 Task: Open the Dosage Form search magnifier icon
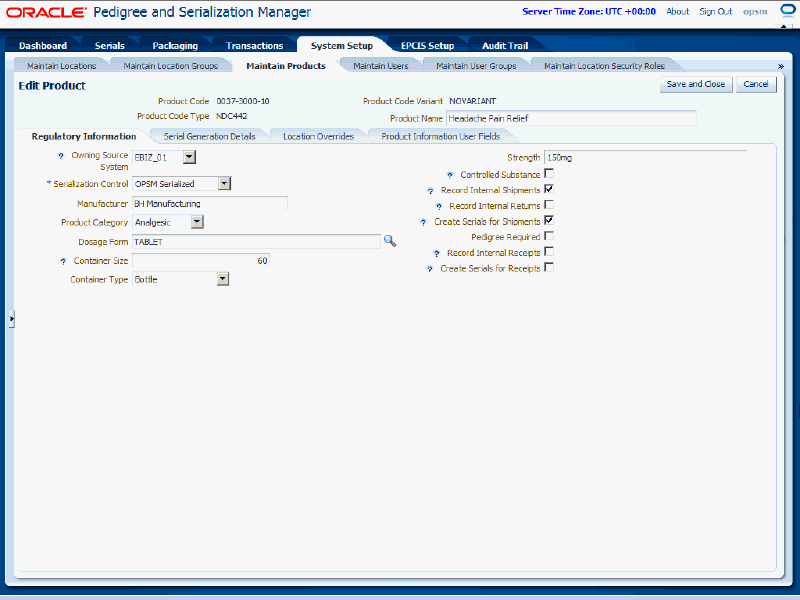click(390, 241)
